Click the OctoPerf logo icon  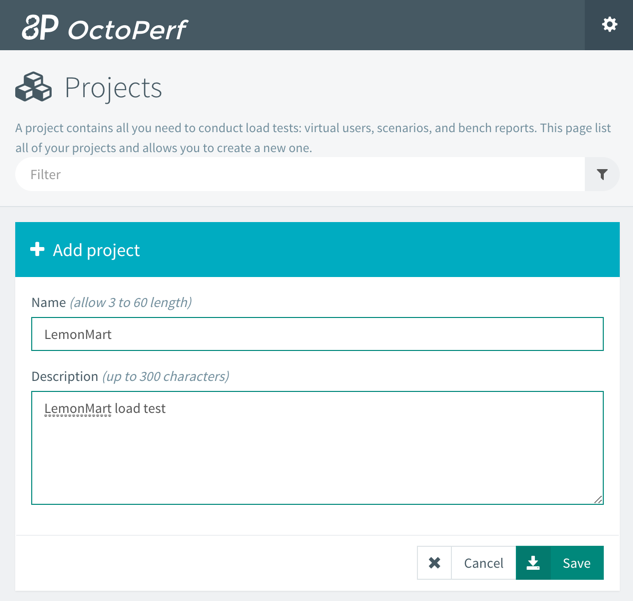[40, 27]
